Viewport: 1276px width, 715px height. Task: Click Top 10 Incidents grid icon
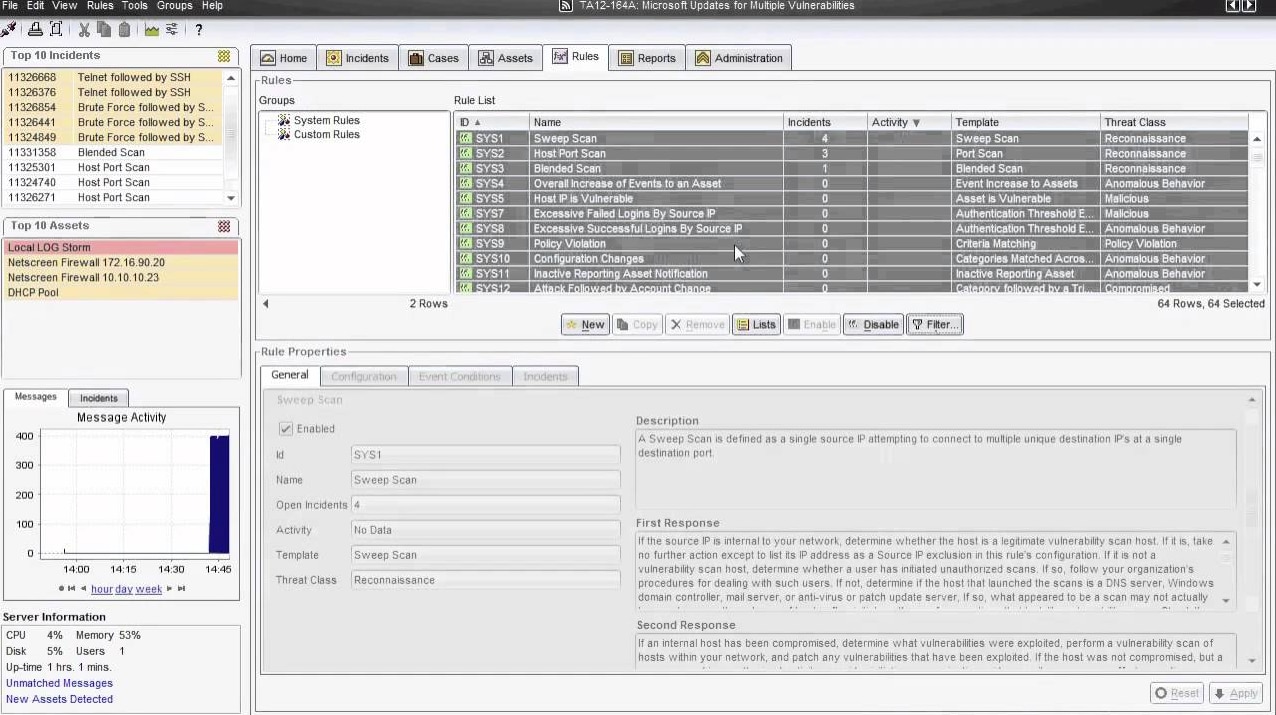[x=224, y=56]
